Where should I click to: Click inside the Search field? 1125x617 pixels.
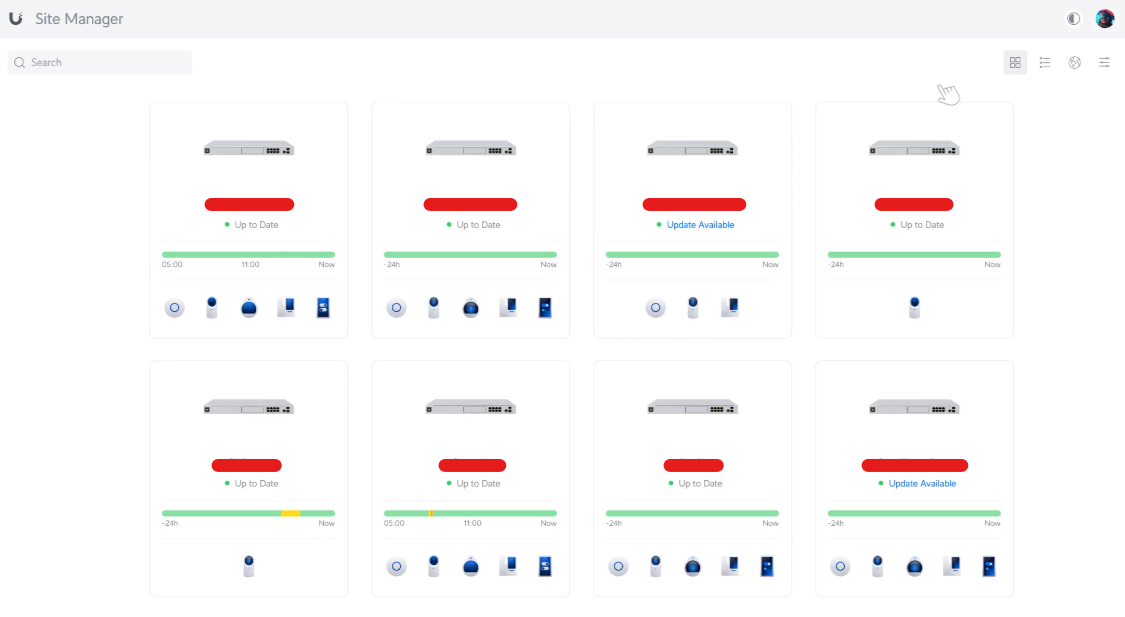[100, 62]
